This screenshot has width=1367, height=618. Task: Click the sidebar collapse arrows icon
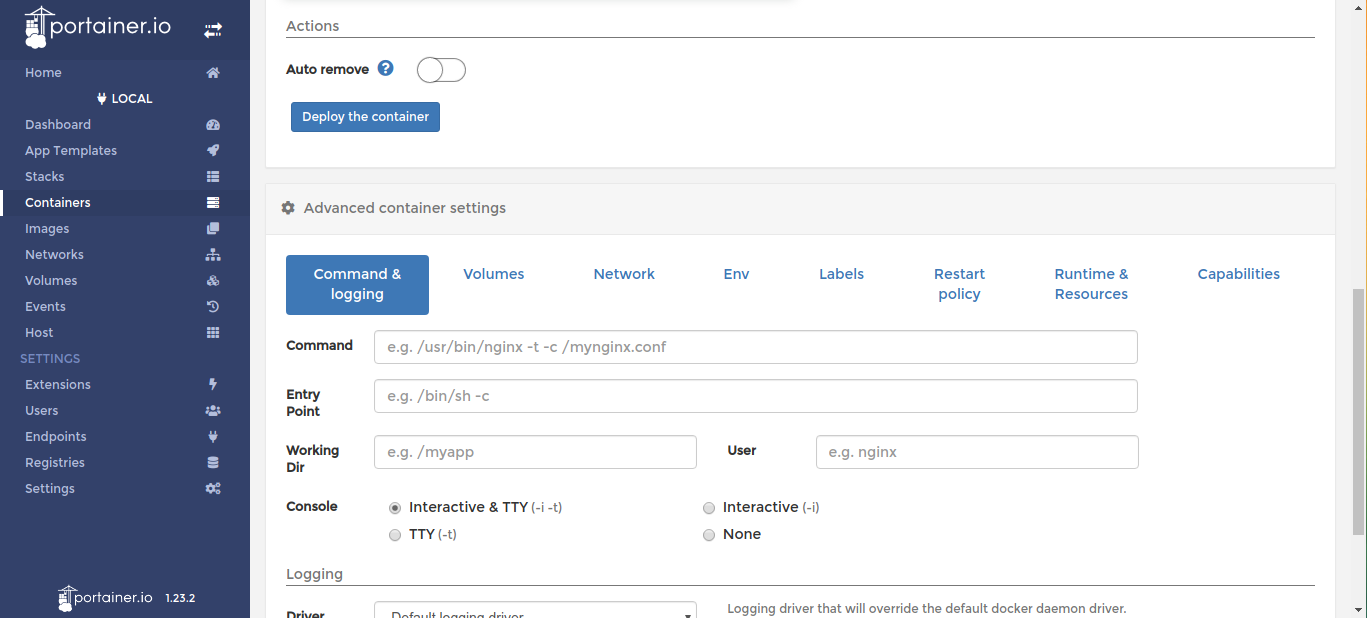(213, 31)
